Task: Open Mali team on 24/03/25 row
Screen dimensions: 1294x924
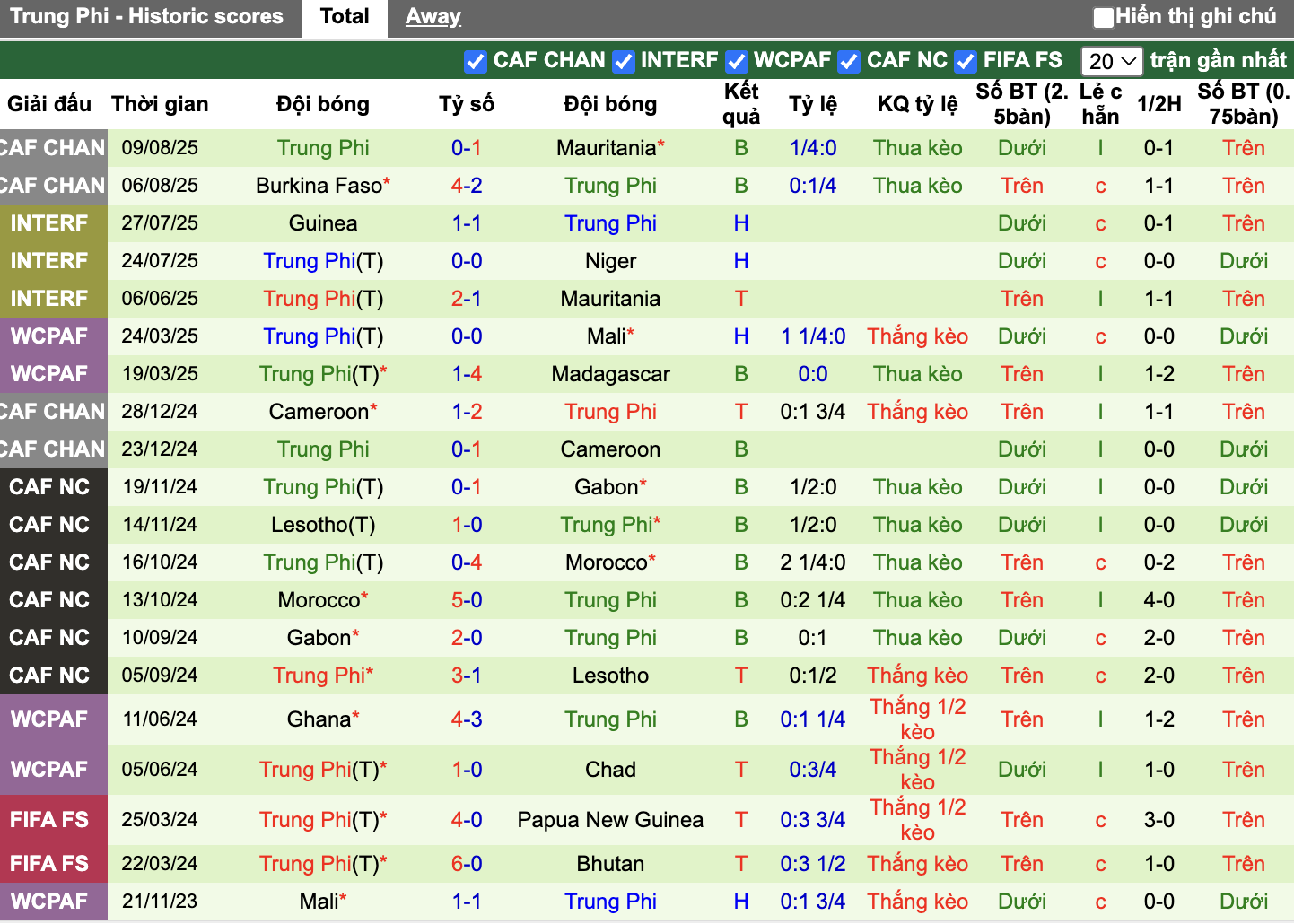Action: point(607,336)
